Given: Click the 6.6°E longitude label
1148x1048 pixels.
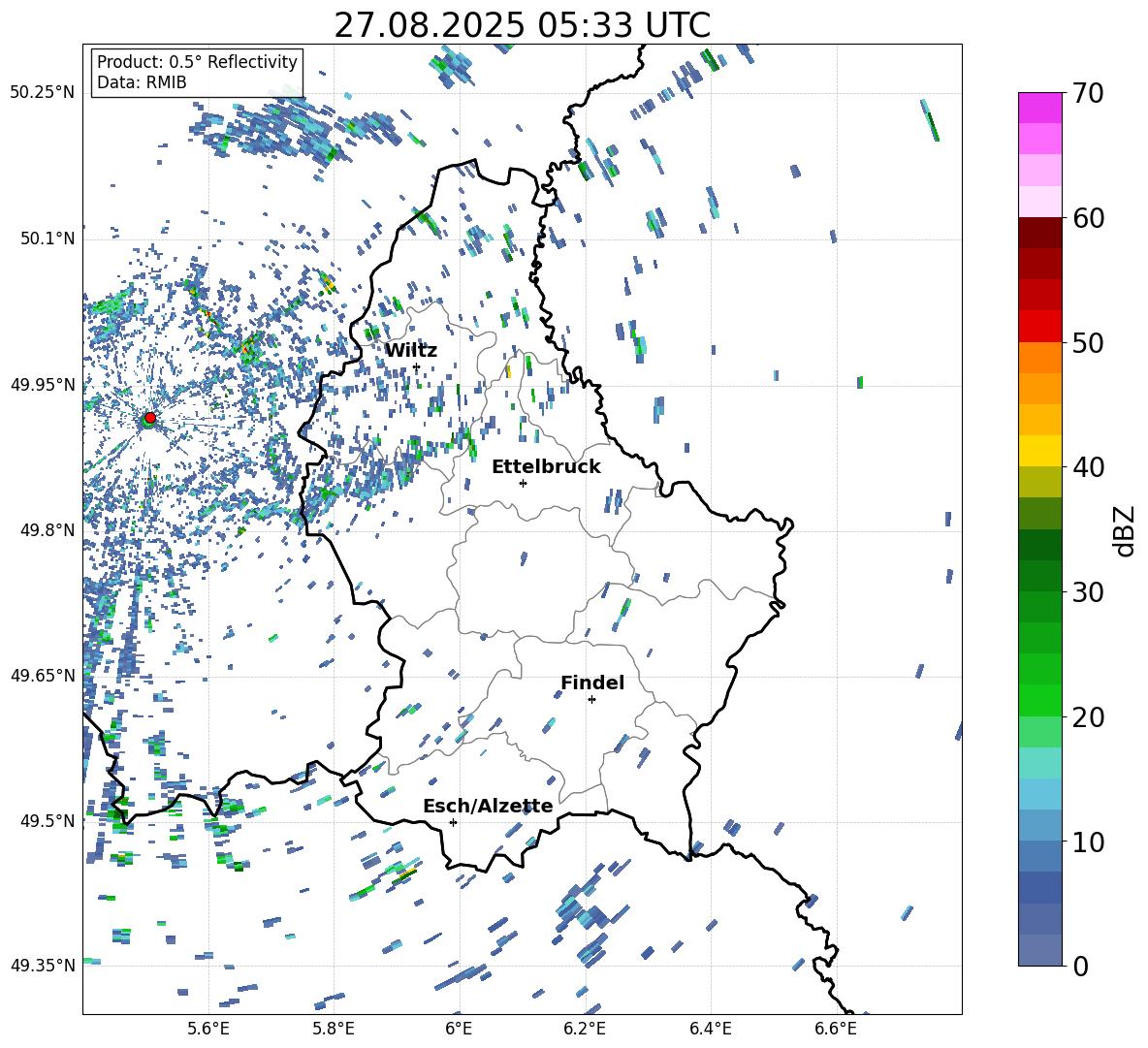Looking at the screenshot, I should (x=836, y=1030).
